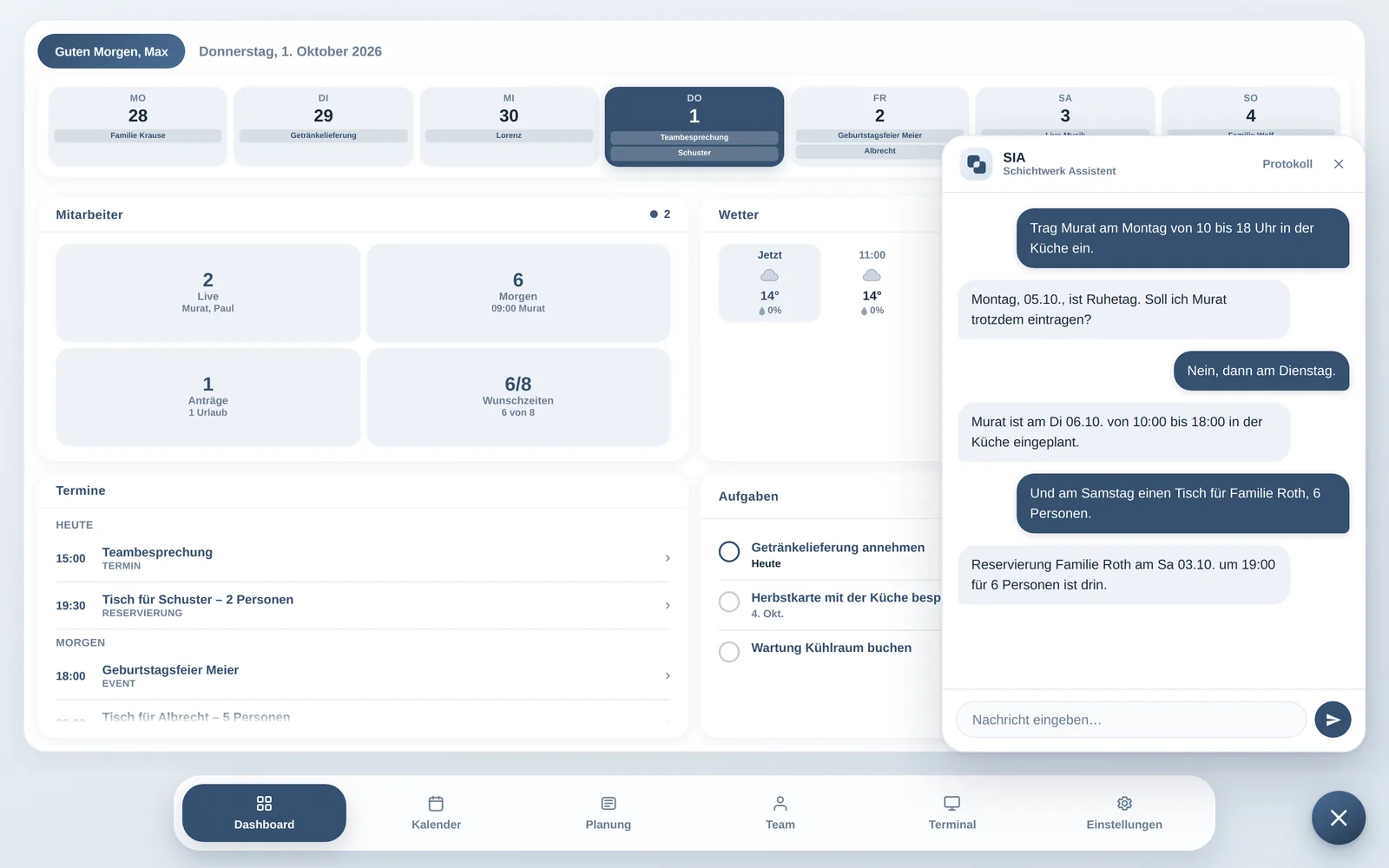Screen dimensions: 1389x868
Task: Mark Getränkelieferung annehmen task as done
Action: [x=729, y=551]
